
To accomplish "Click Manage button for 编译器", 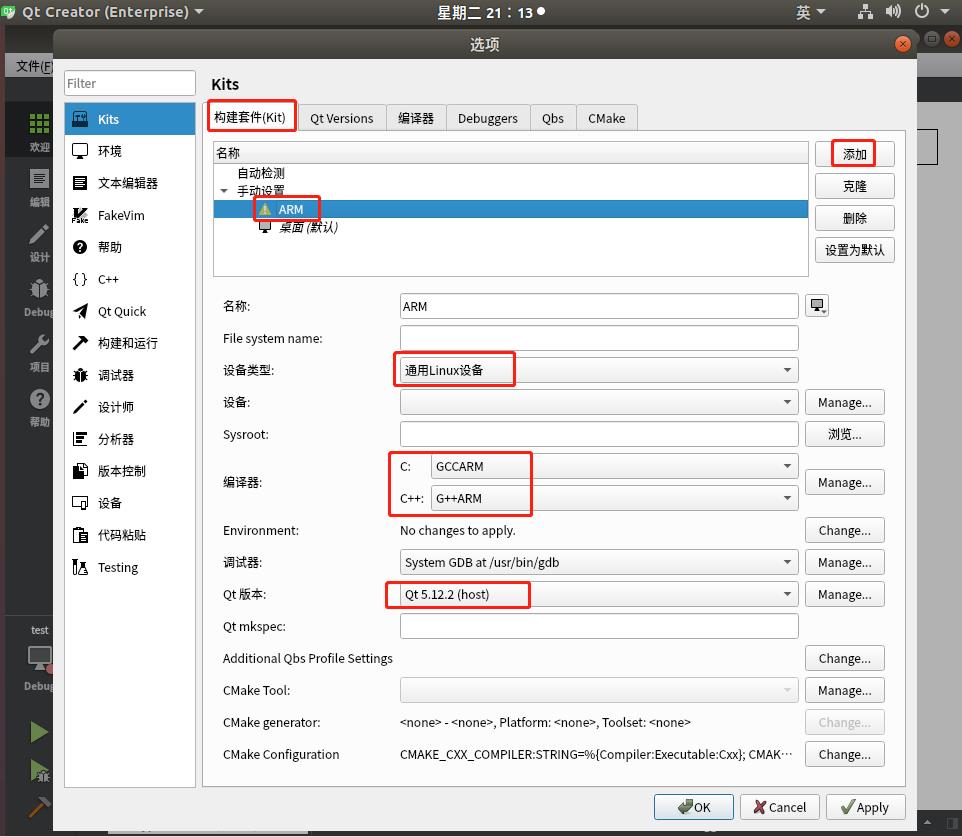I will (x=844, y=482).
